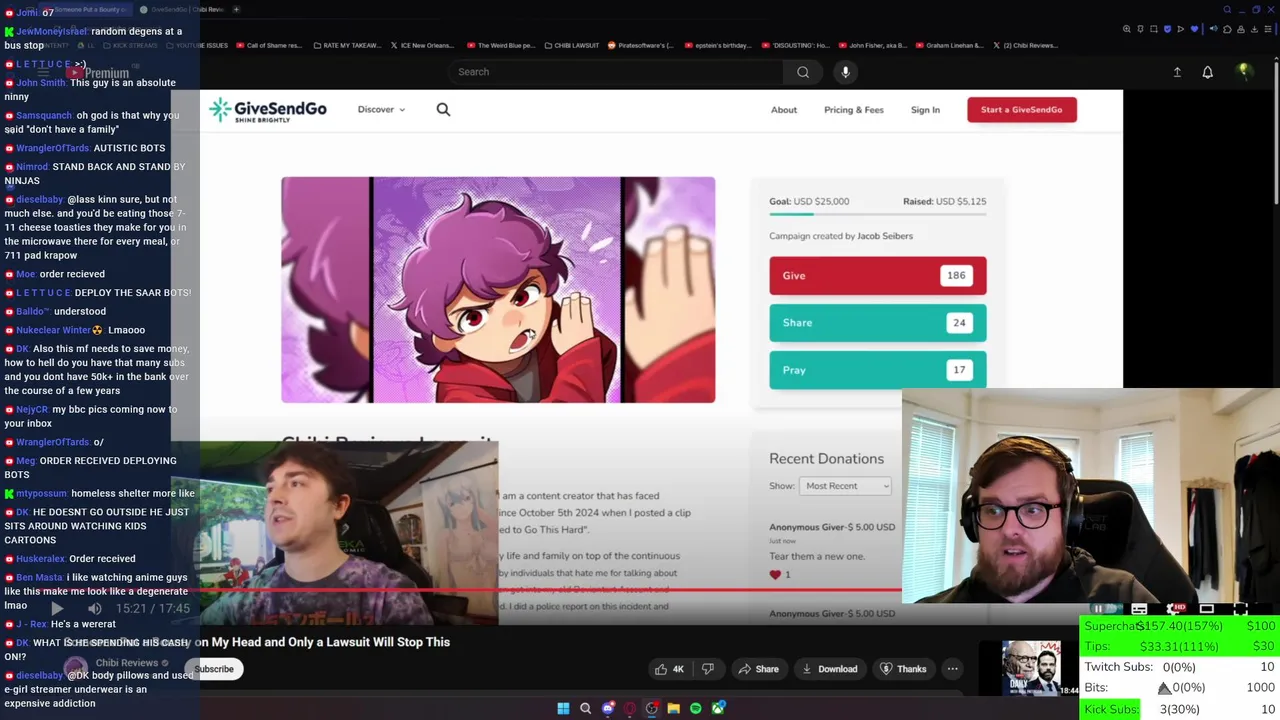Screen dimensions: 1280x720
Task: Click the chibi campaign banner image
Action: pos(498,290)
